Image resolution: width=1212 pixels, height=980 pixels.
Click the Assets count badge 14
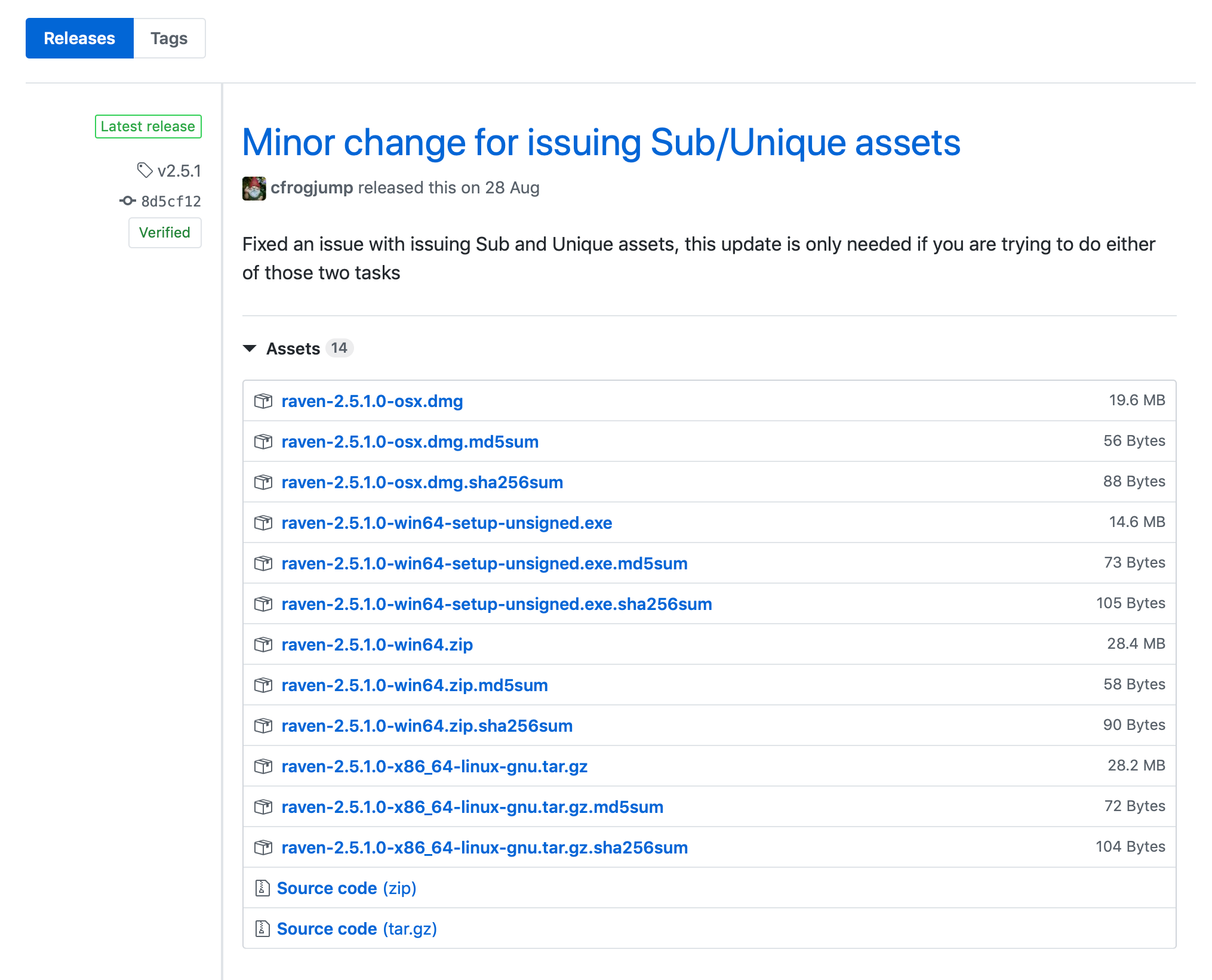(339, 348)
